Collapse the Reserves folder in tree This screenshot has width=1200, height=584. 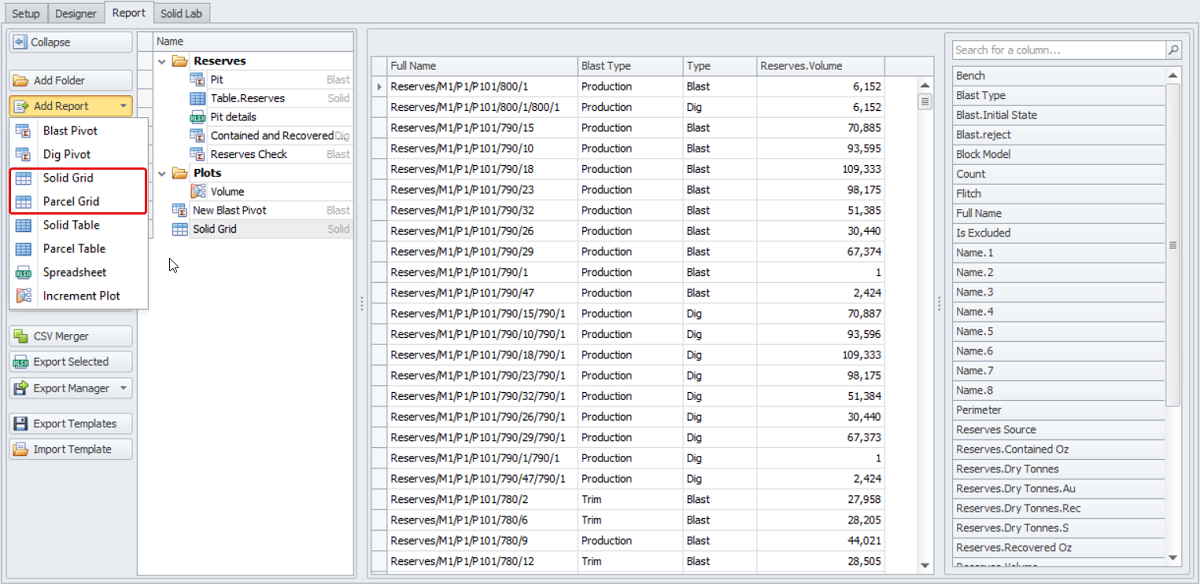tap(162, 61)
